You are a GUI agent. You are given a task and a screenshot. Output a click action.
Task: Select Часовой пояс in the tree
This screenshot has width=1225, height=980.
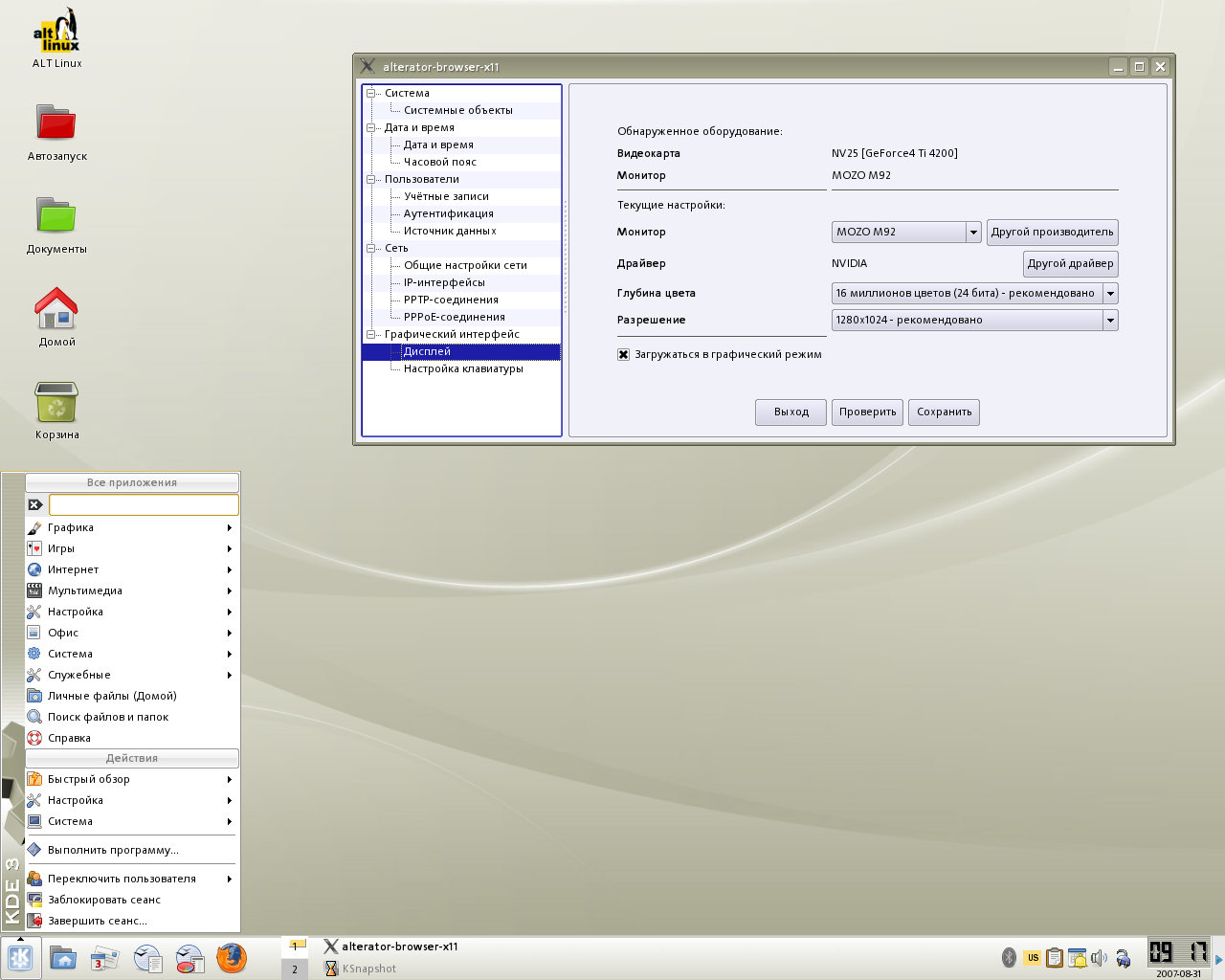point(439,162)
